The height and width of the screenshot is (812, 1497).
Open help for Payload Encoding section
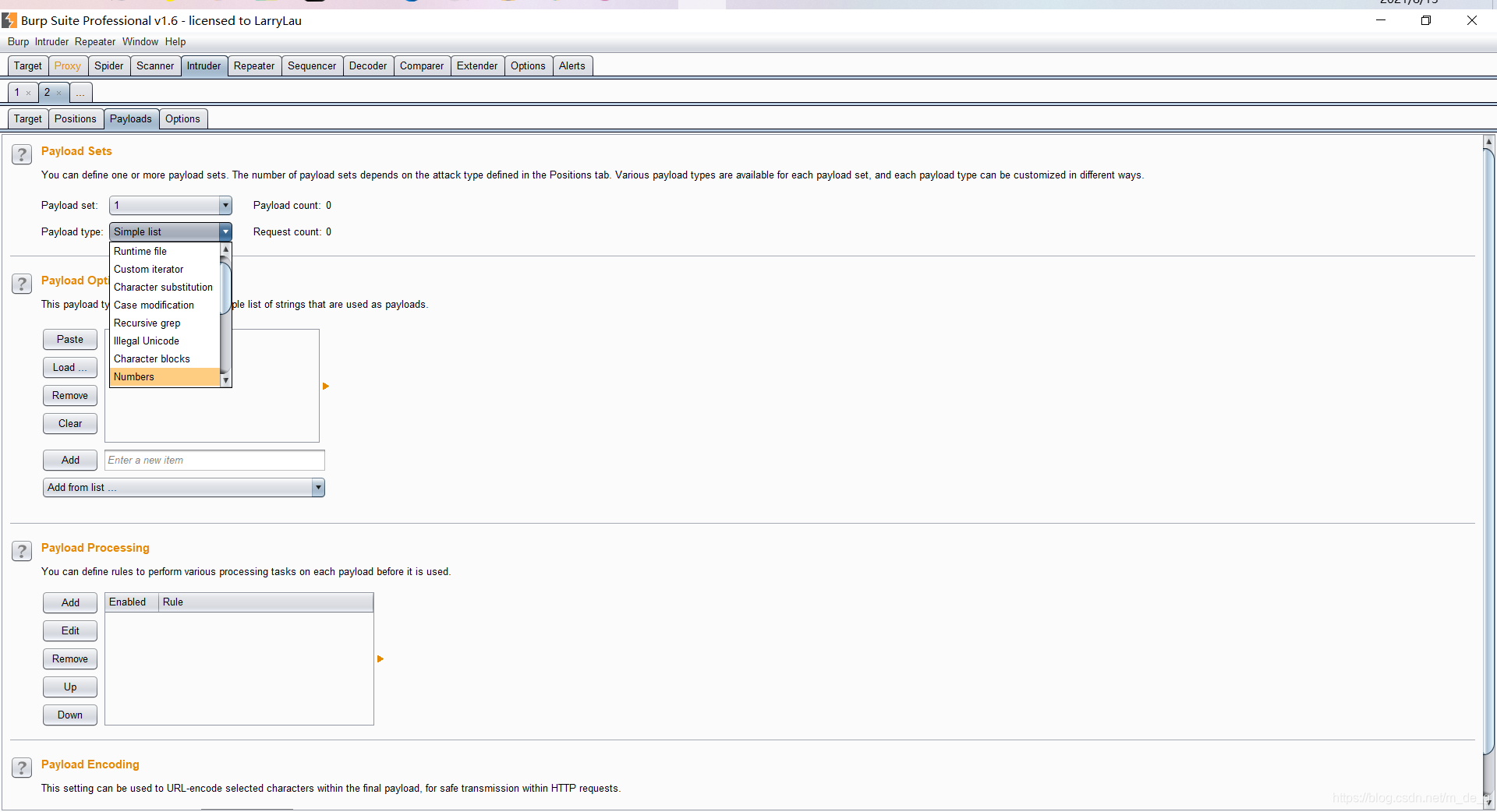point(22,768)
